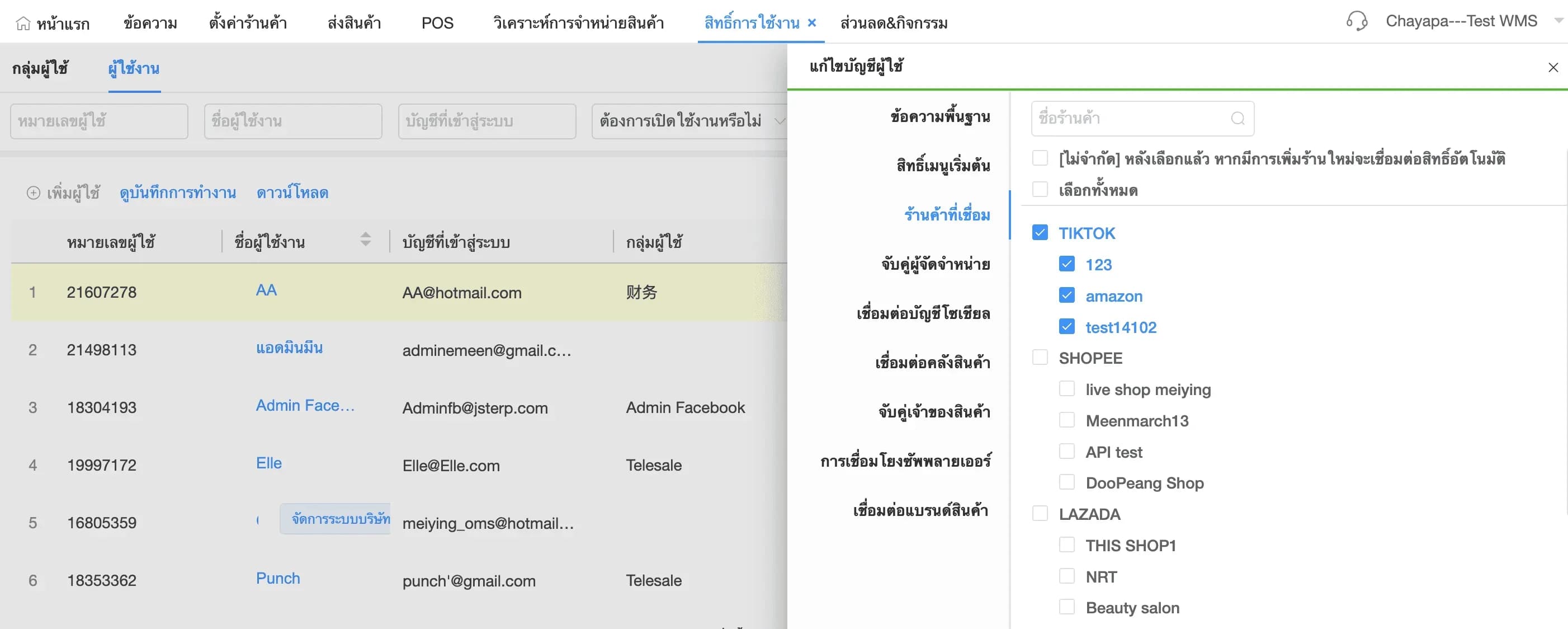Check the เลือกทั้งหมด select-all checkbox
Viewport: 1568px width, 629px height.
tap(1040, 189)
